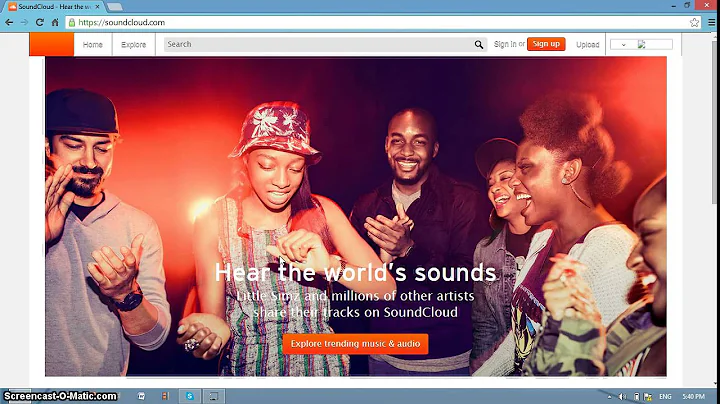The height and width of the screenshot is (404, 720).
Task: Show hidden system tray icons
Action: [609, 396]
